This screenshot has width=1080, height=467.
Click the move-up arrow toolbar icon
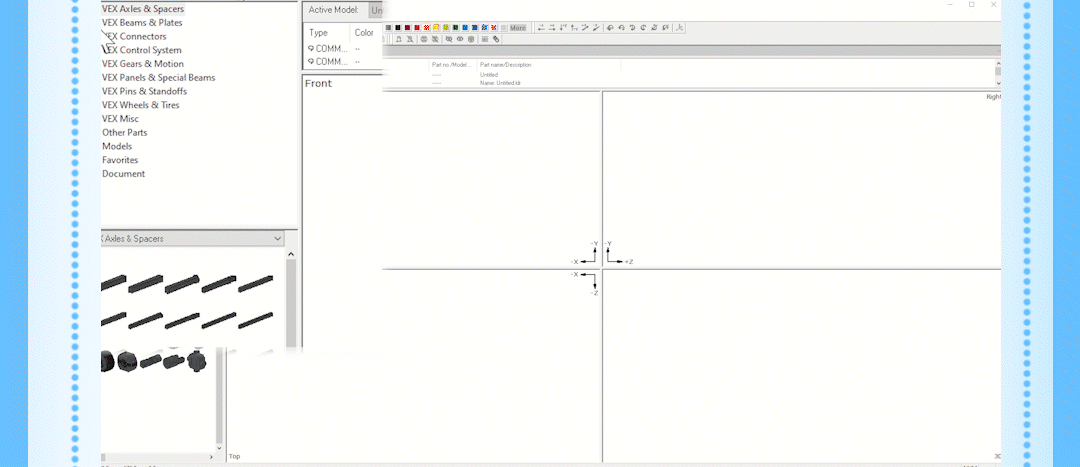pos(574,28)
